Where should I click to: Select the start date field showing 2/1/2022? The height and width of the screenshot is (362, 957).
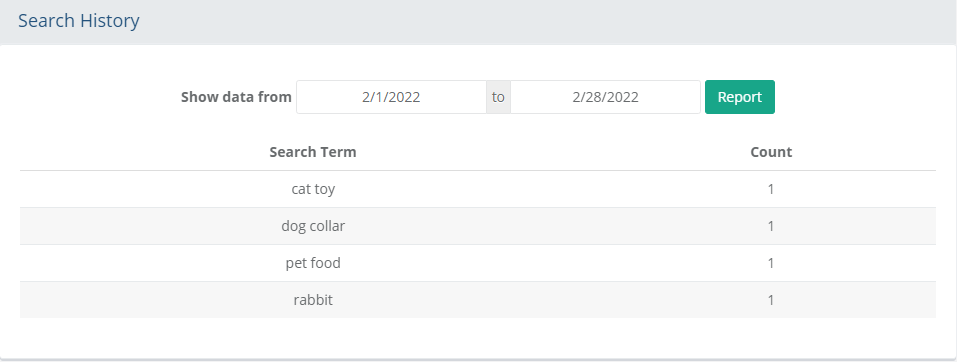pos(391,97)
